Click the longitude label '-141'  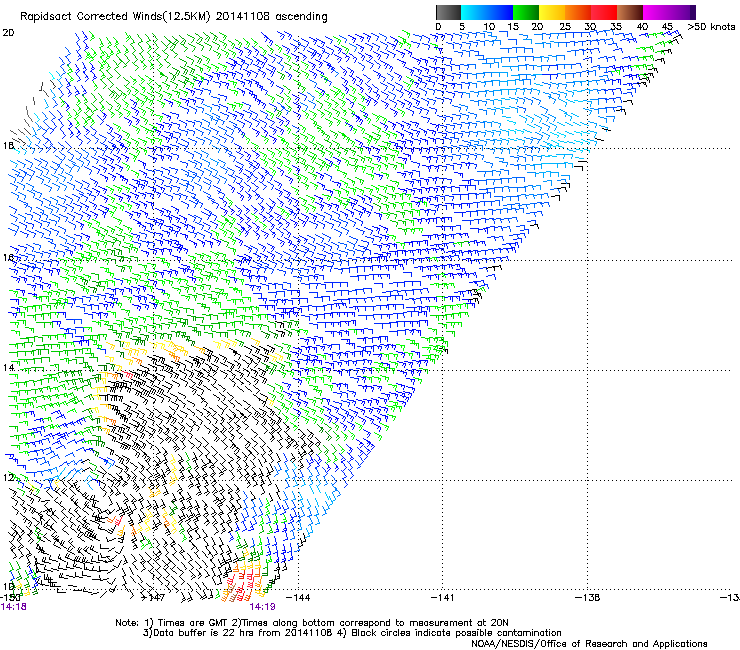coord(443,598)
